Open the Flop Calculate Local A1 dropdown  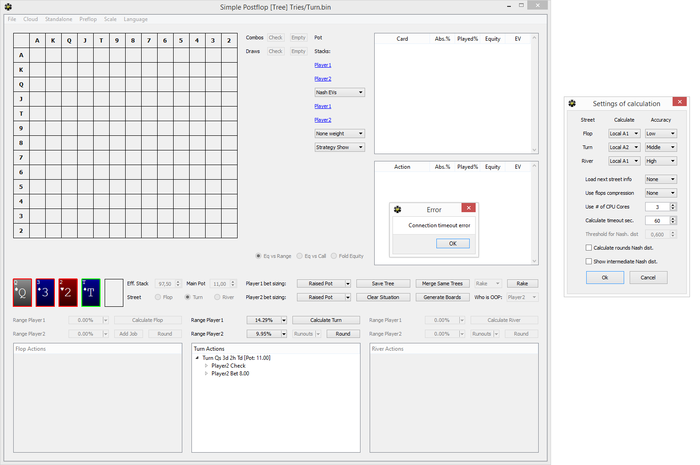tap(624, 133)
